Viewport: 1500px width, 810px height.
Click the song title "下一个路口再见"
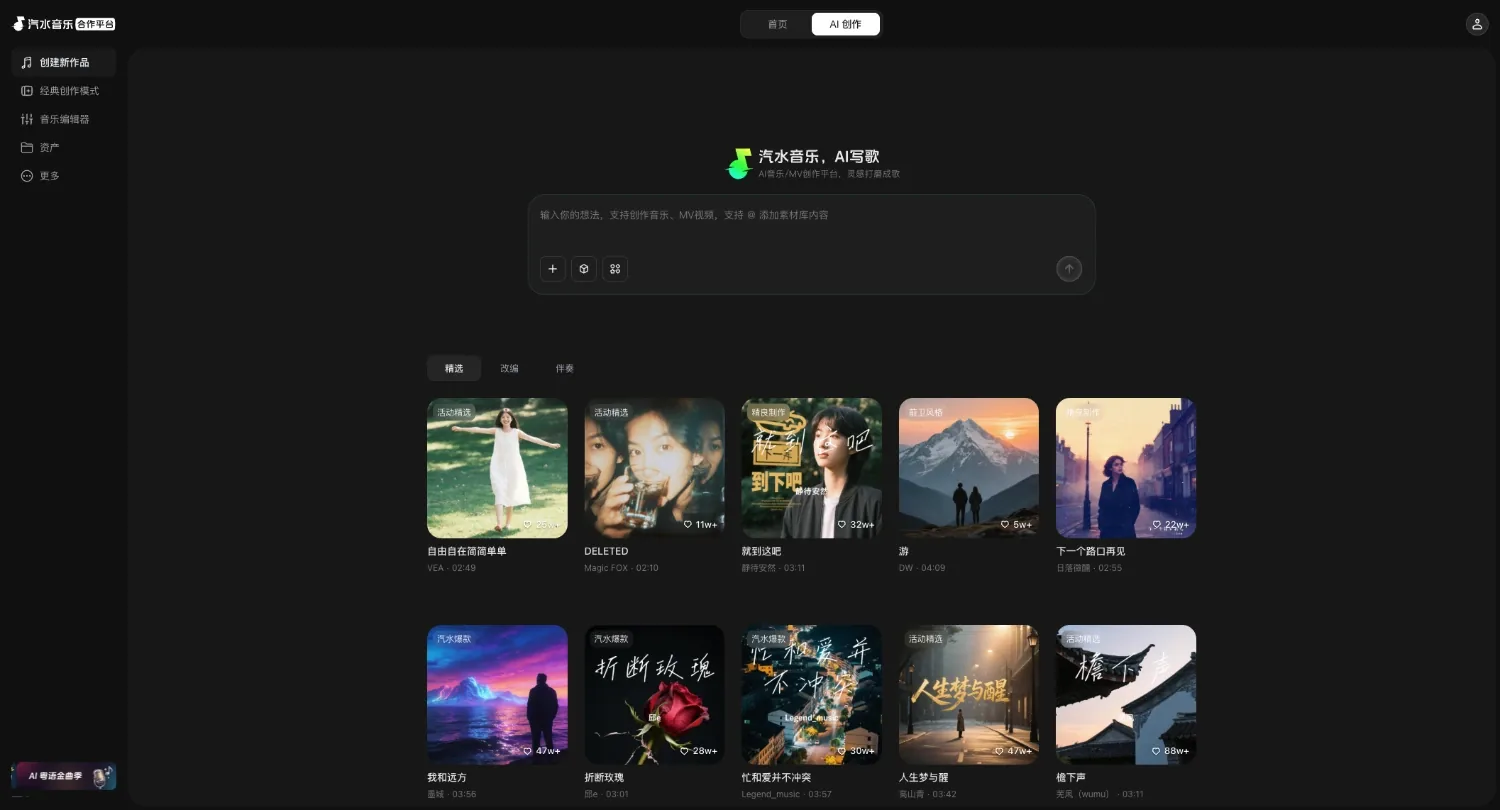1090,552
